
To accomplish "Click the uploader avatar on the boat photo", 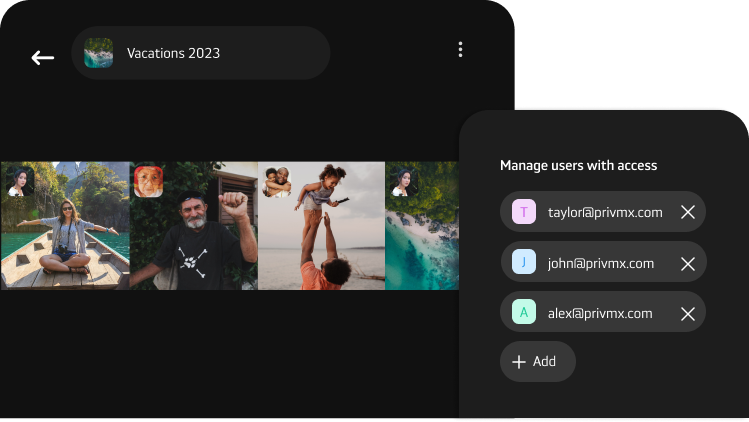I will [x=20, y=182].
